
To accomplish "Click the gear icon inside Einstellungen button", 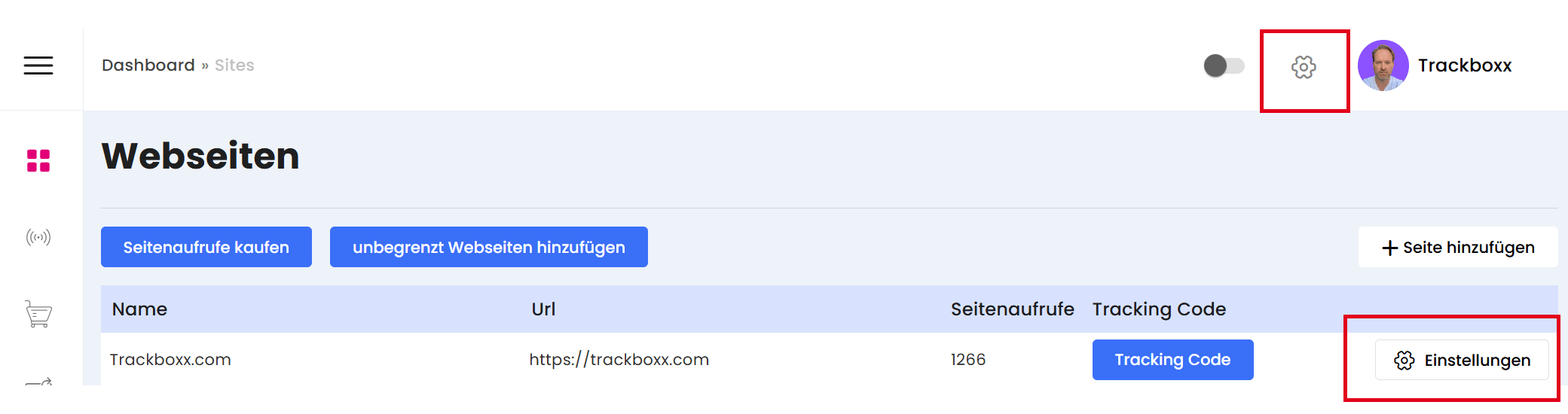I will (1404, 361).
